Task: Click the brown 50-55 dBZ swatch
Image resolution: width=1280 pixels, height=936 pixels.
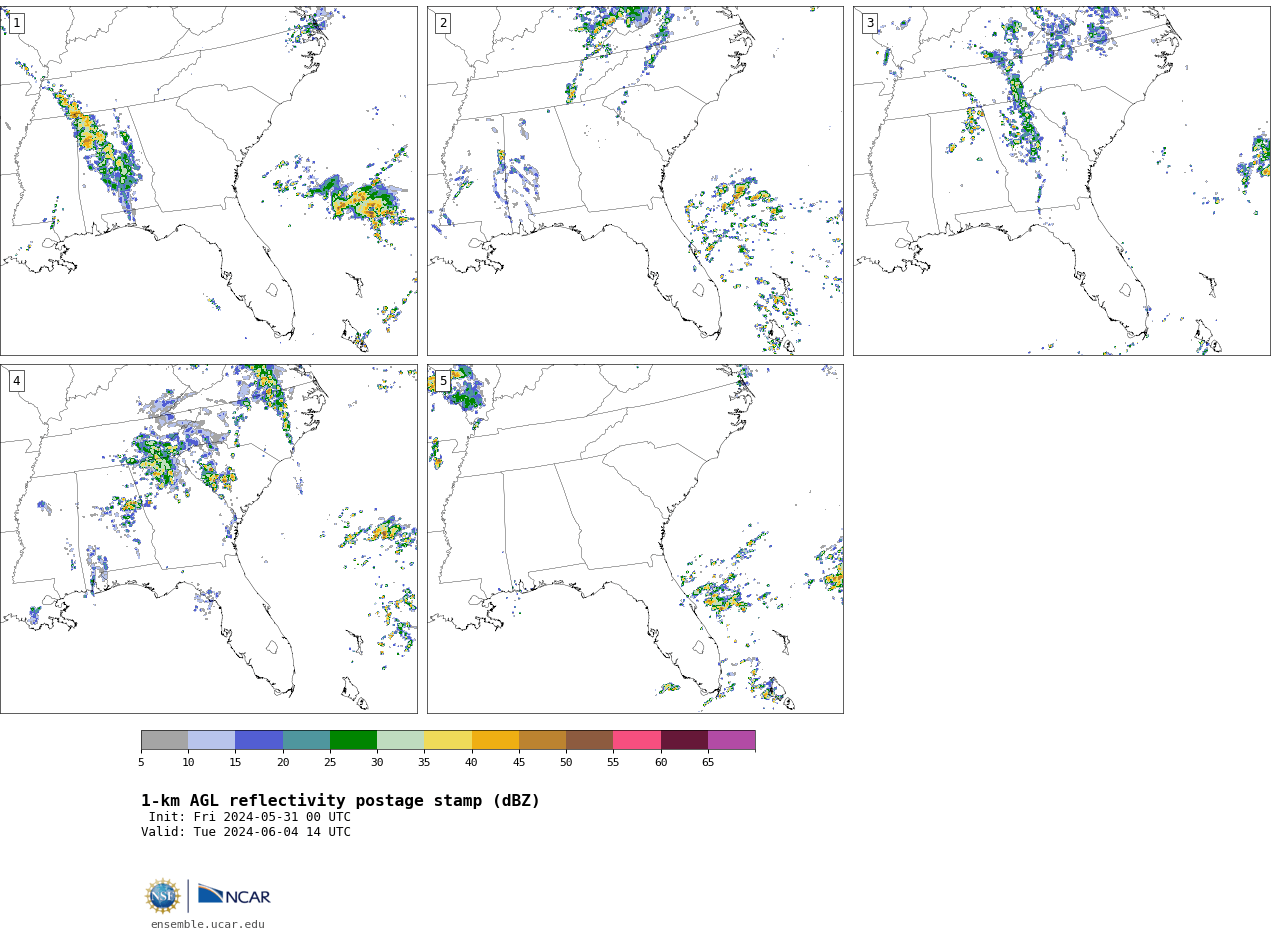Action: point(589,740)
